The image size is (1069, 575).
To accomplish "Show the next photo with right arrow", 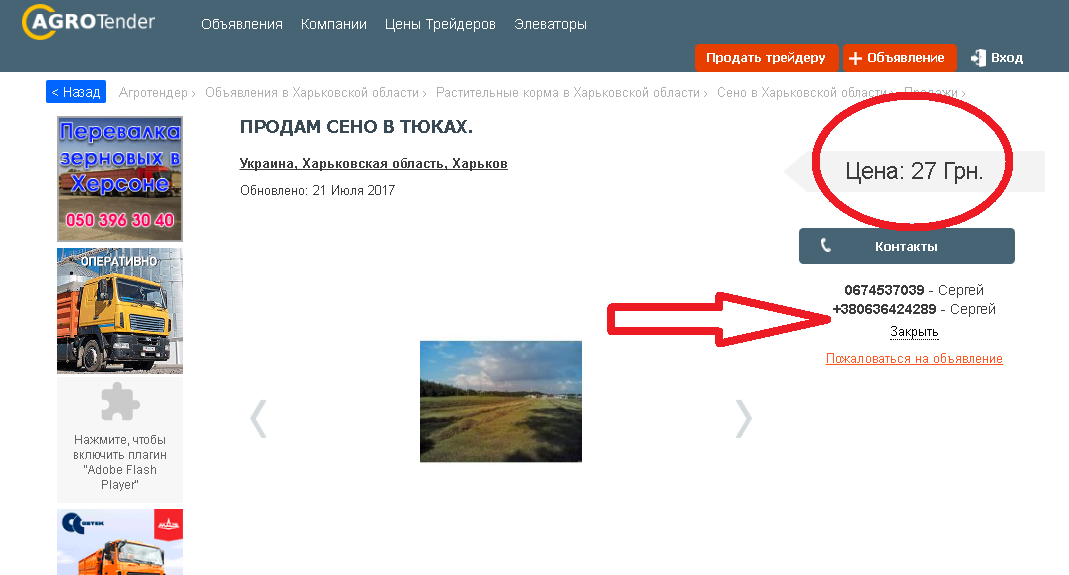I will tap(744, 418).
